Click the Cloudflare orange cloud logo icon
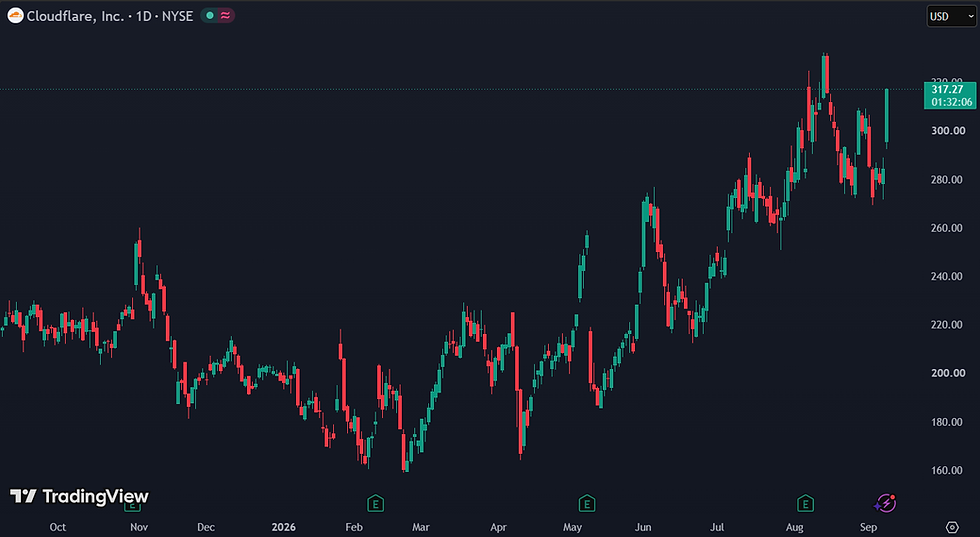Viewport: 980px width, 537px height. 16,16
